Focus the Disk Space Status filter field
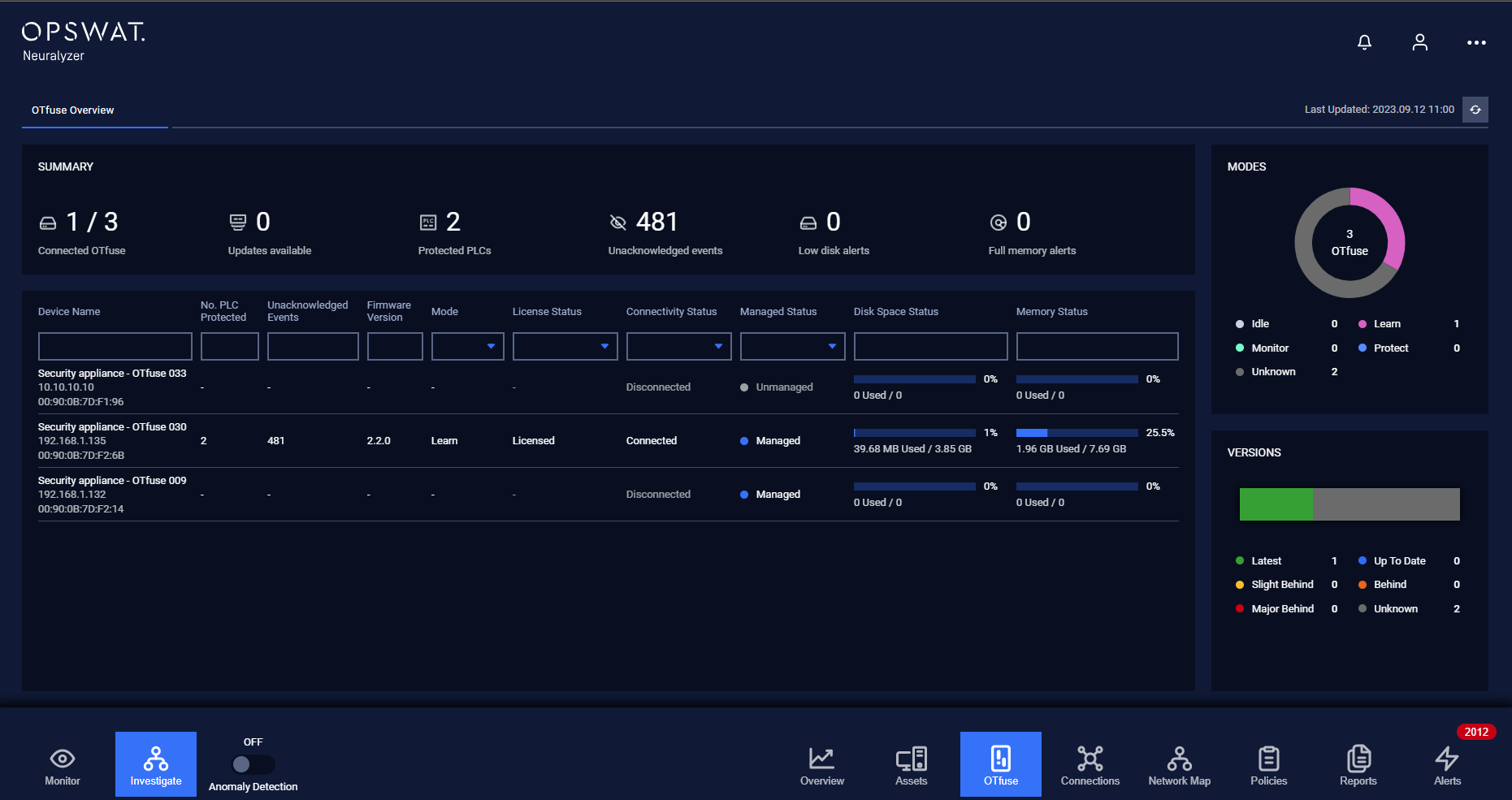Viewport: 1512px width, 800px height. pos(931,346)
